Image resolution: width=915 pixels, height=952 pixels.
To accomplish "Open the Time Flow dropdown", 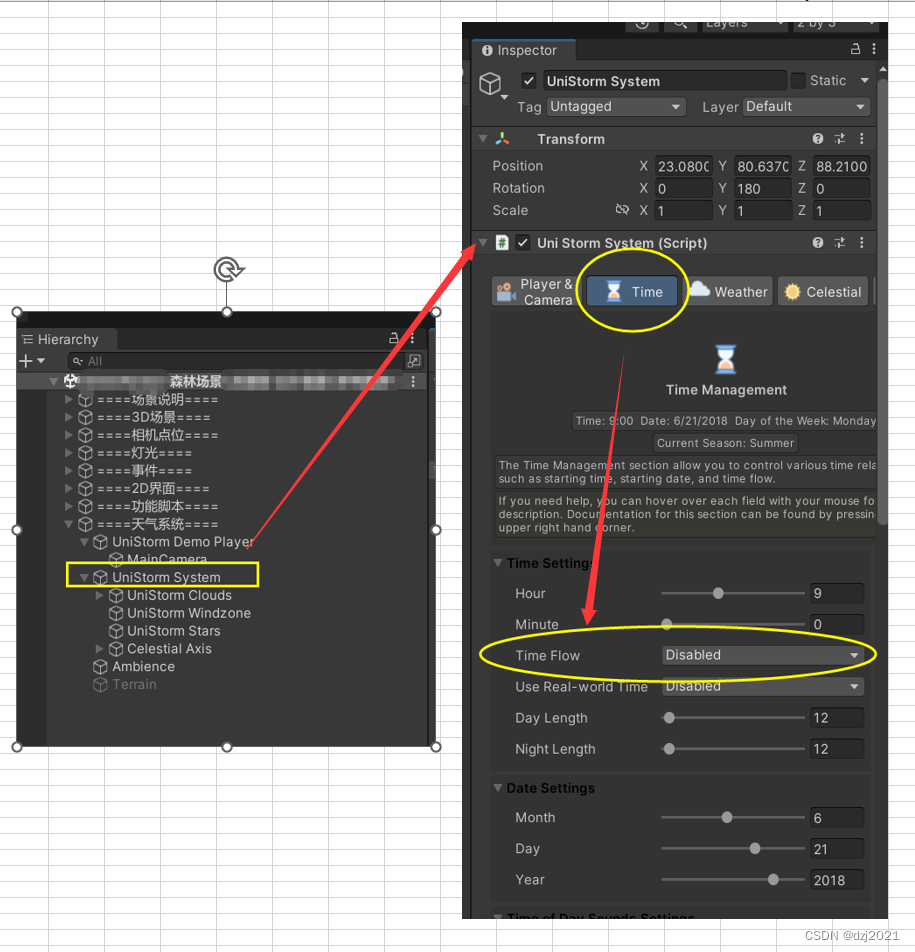I will click(x=763, y=655).
